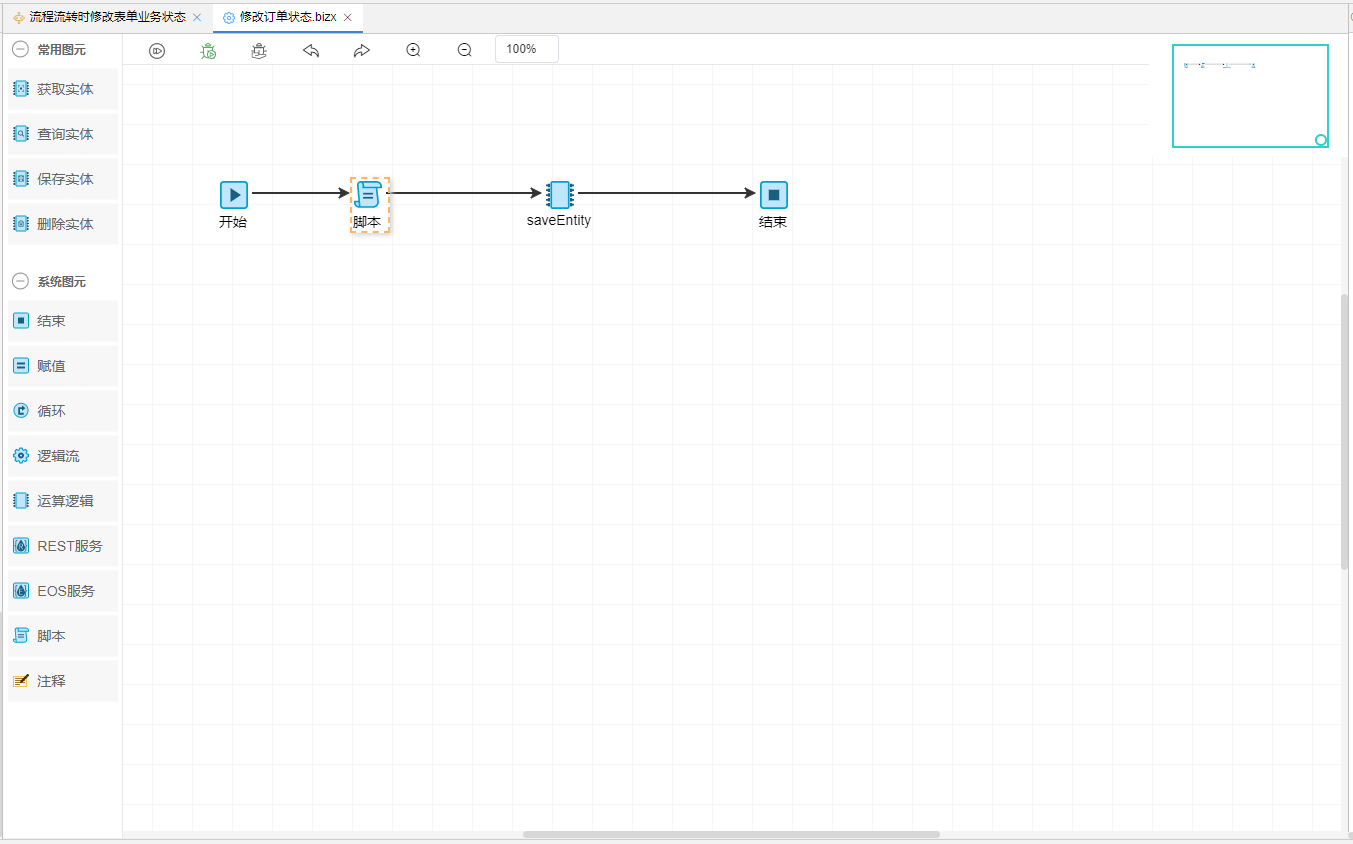The width and height of the screenshot is (1353, 844).
Task: Select the 脚本 script node on canvas
Action: click(x=368, y=195)
